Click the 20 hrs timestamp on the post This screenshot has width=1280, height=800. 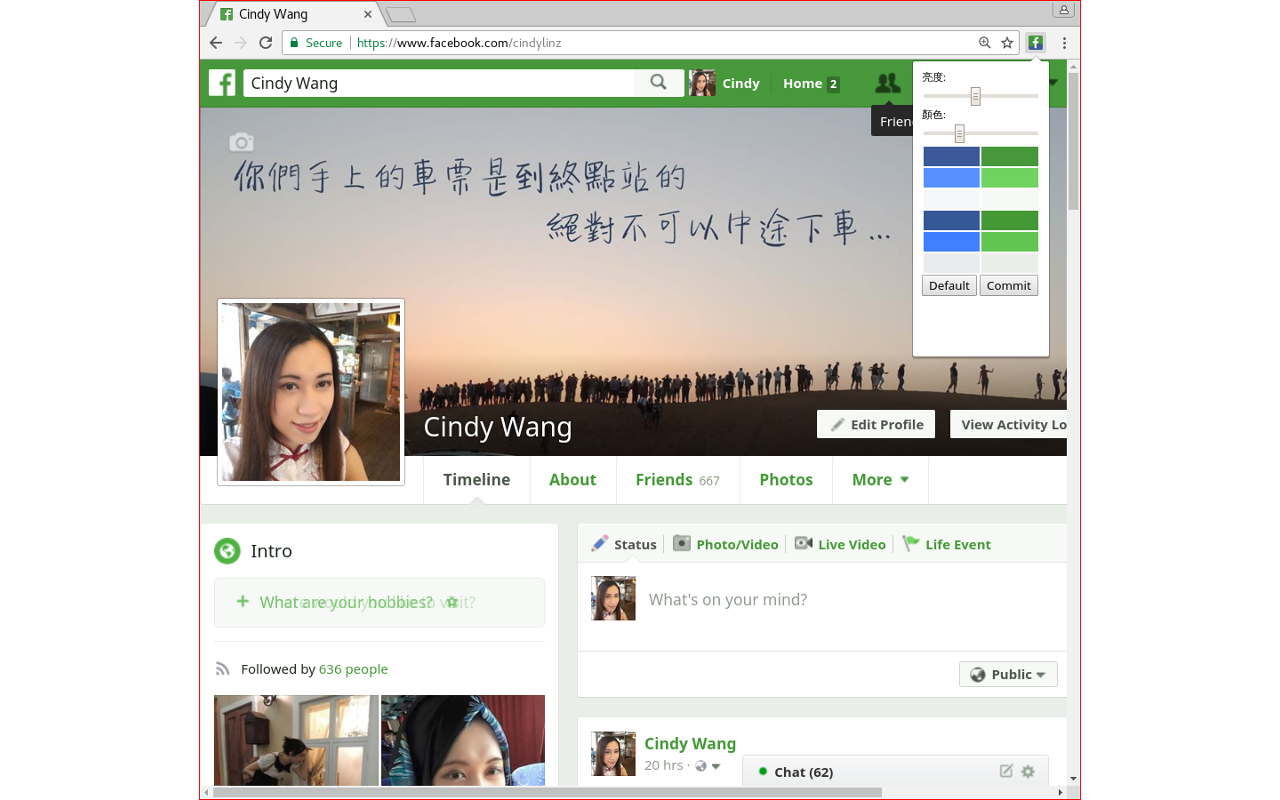click(x=664, y=766)
